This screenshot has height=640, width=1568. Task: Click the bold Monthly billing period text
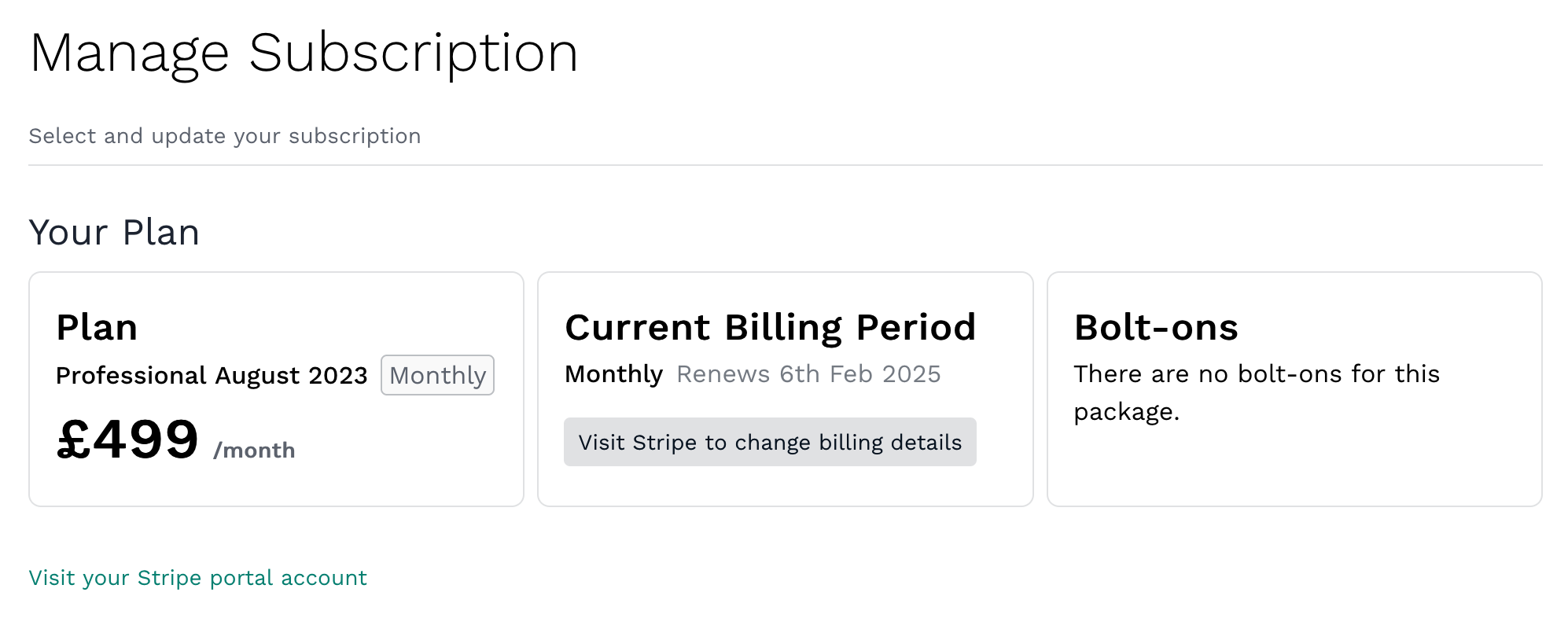613,374
